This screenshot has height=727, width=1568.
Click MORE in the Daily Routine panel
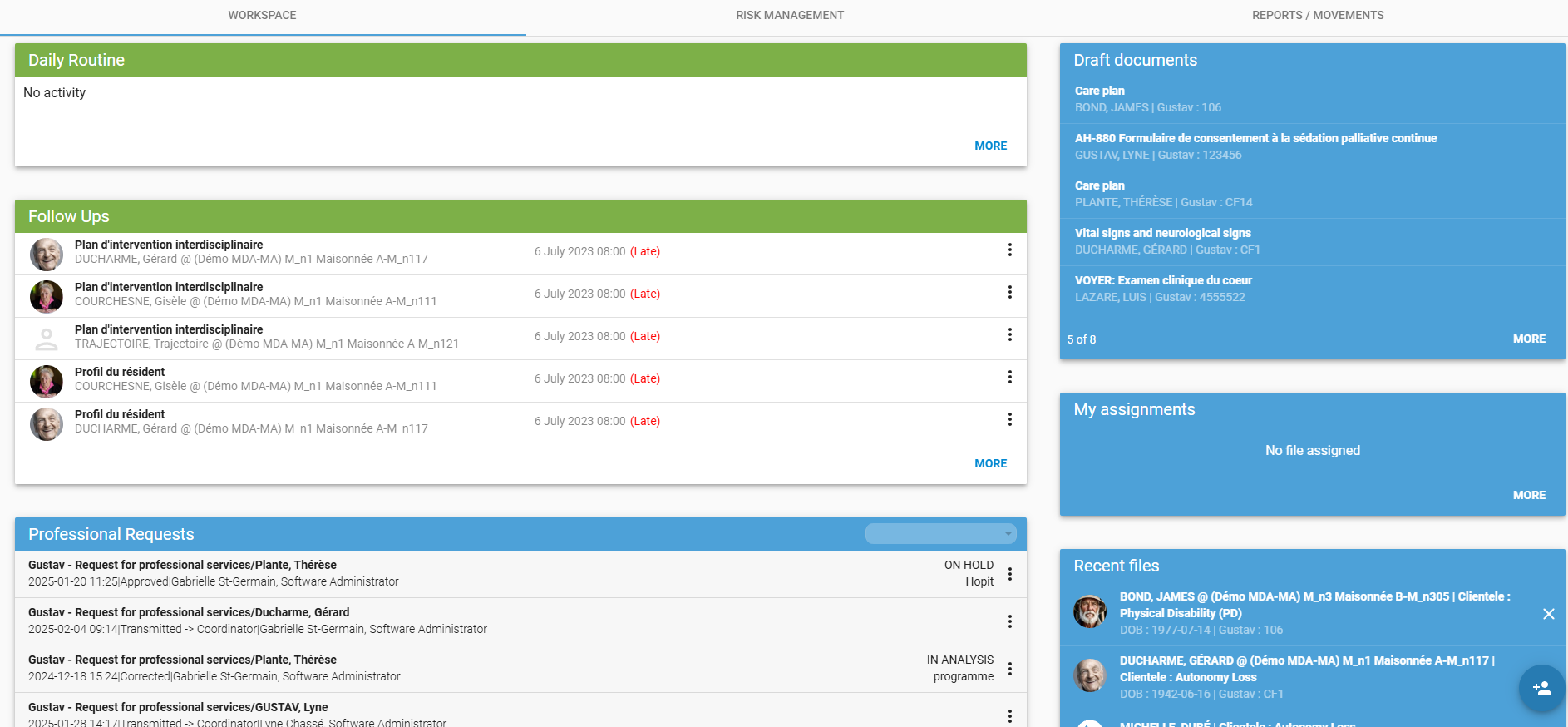[990, 146]
